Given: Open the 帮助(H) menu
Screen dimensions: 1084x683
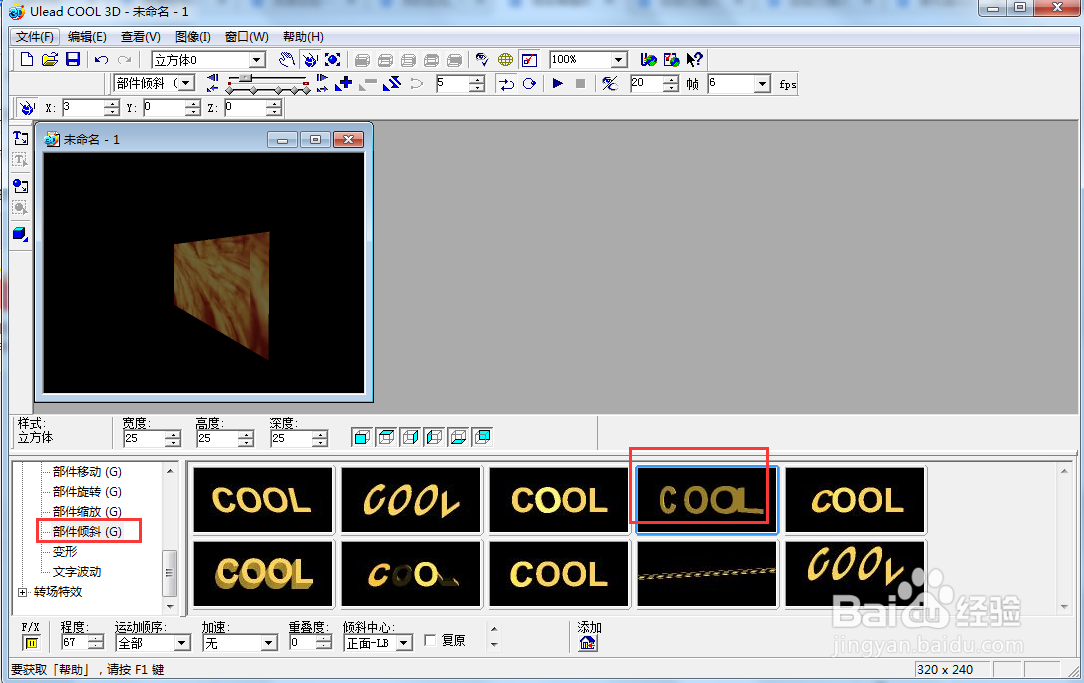Looking at the screenshot, I should 303,37.
